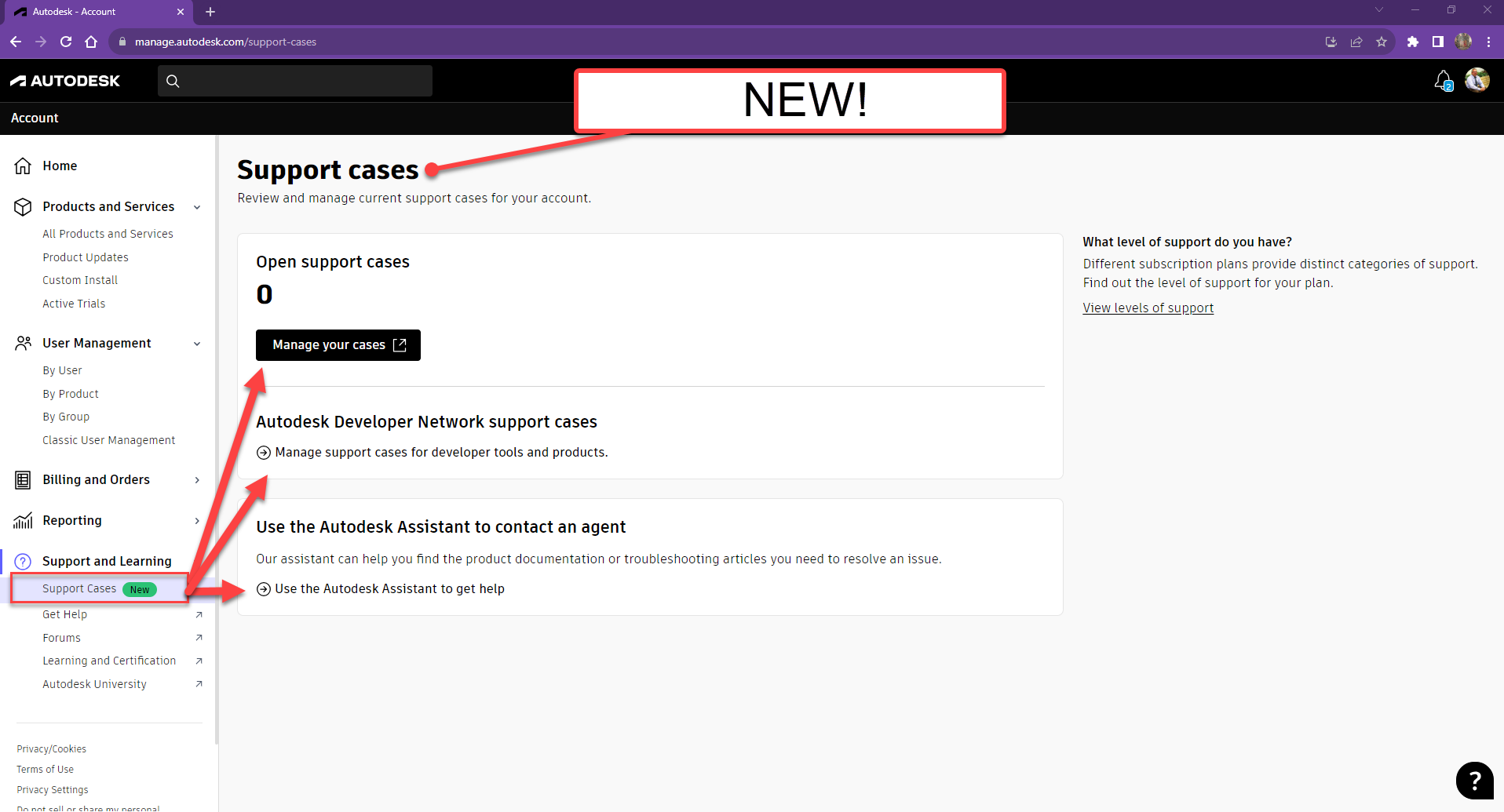Click the browser address bar URL
1504x812 pixels.
[225, 42]
